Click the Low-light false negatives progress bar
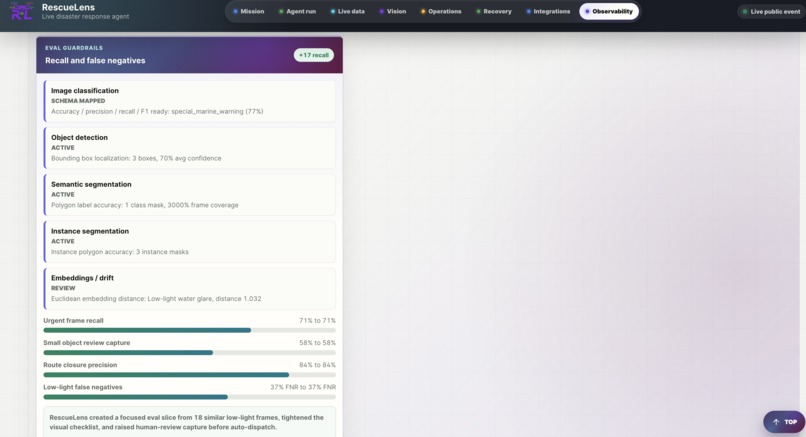 coord(190,397)
